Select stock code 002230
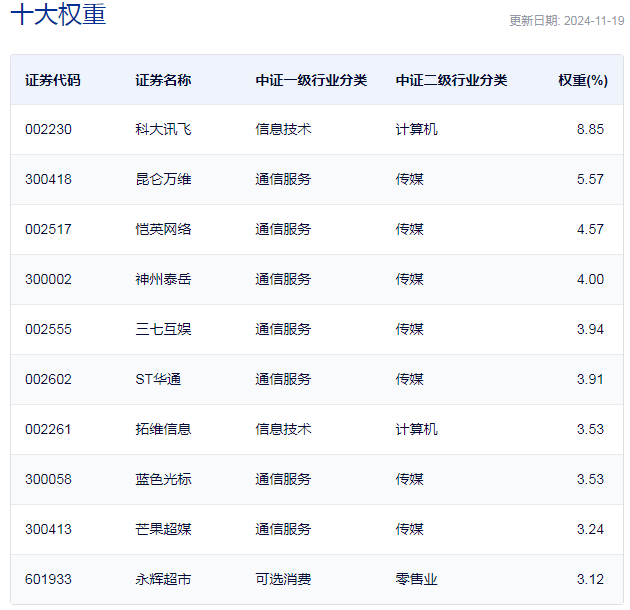Screen dimensions: 630x610 click(x=48, y=129)
